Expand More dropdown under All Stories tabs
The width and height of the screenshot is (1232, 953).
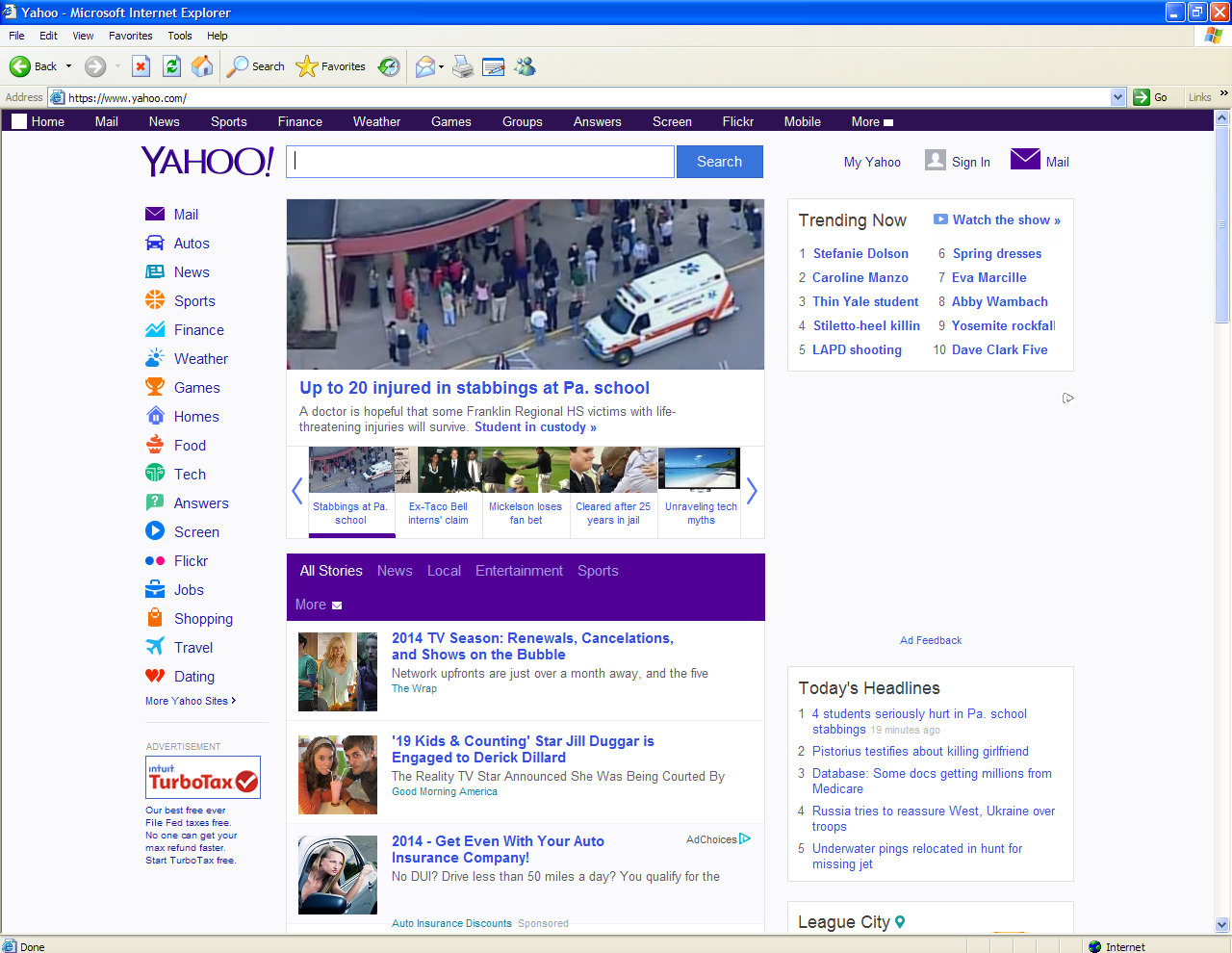point(319,605)
